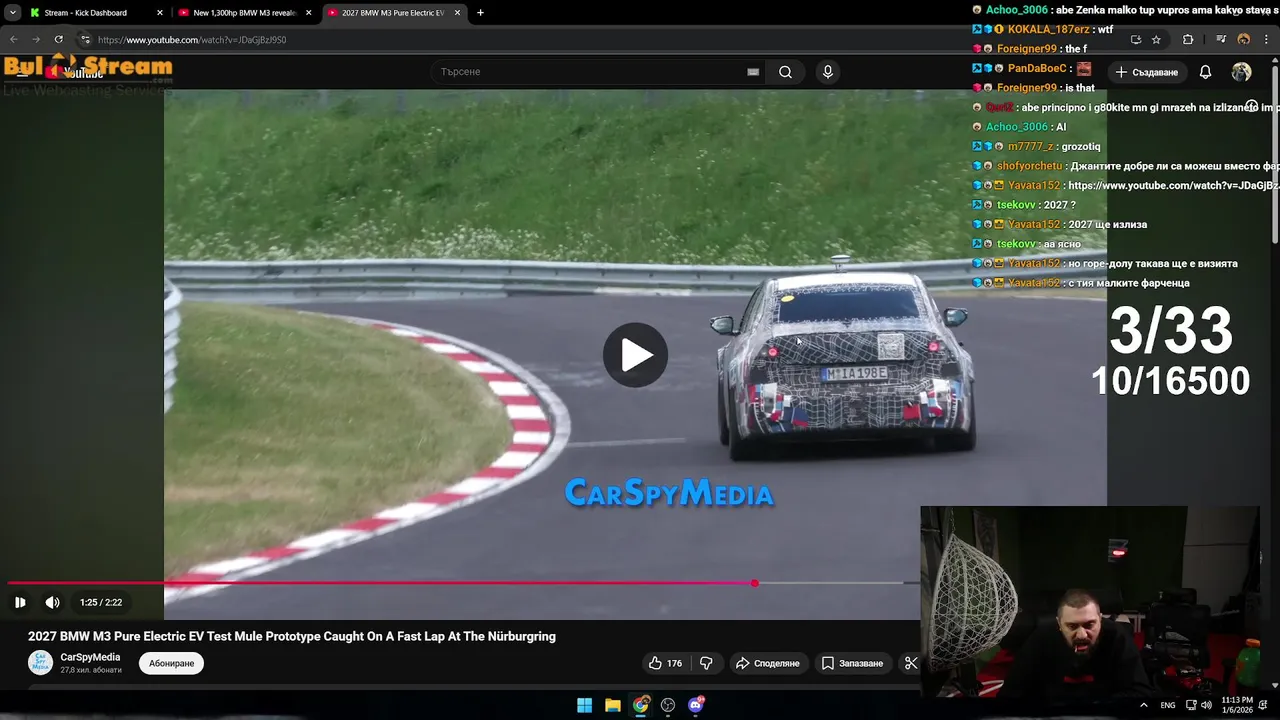Subscribe with the Абониране button
This screenshot has height=720, width=1280.
pos(171,663)
